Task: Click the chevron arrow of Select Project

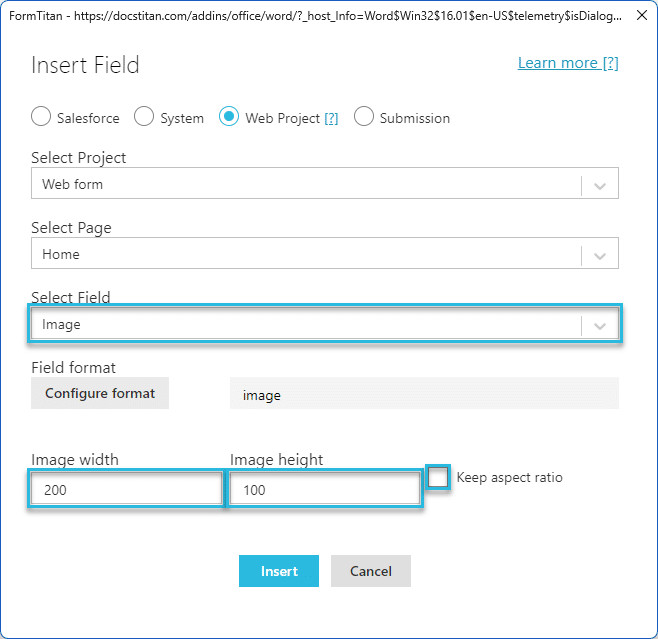Action: click(599, 185)
